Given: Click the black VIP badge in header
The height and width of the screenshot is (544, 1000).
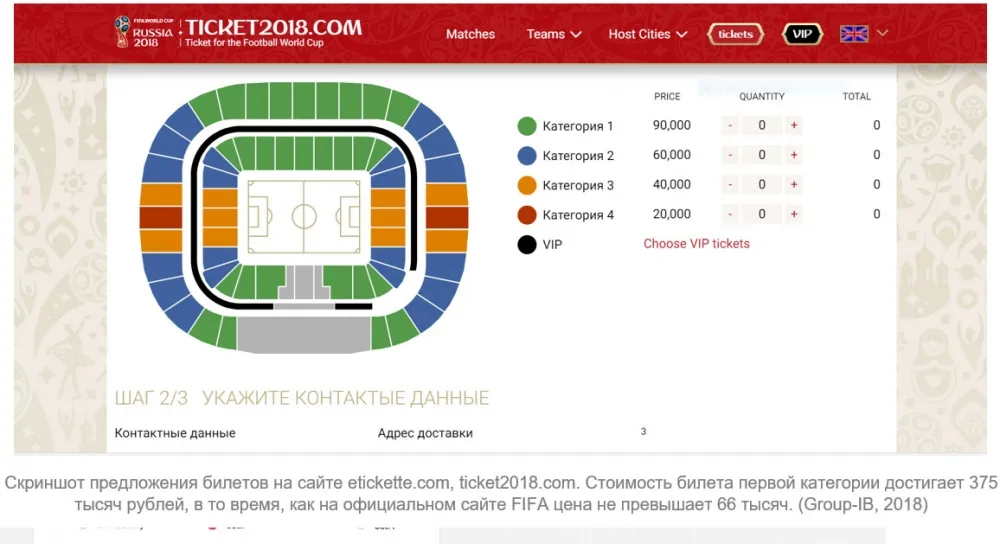Looking at the screenshot, I should (802, 34).
